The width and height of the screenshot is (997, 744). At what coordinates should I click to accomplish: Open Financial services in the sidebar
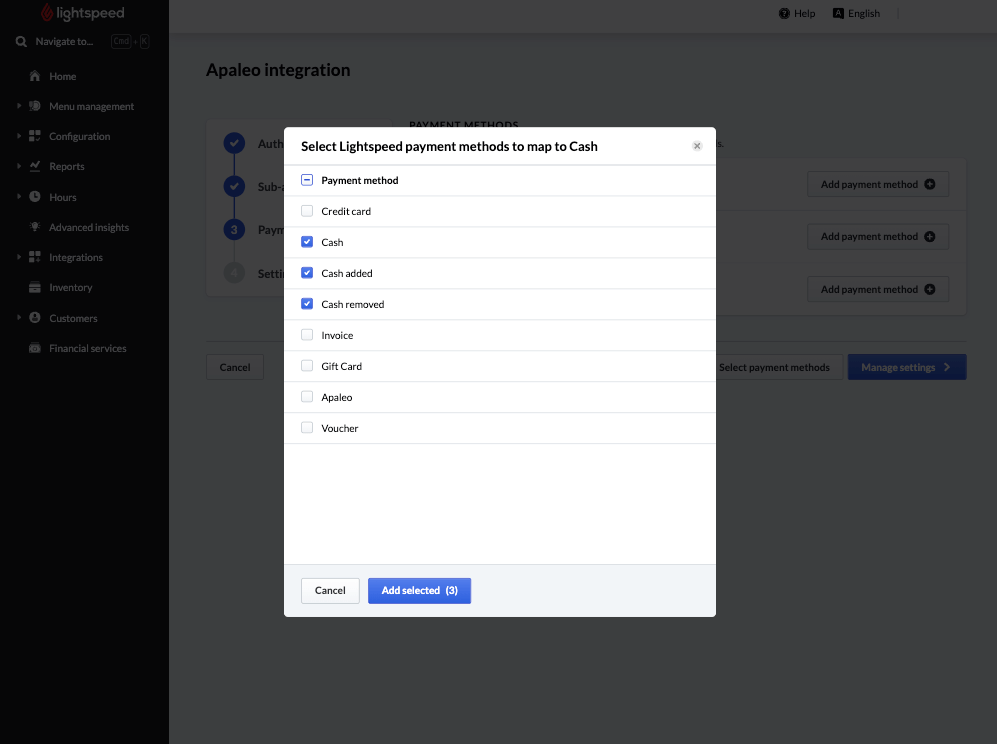coord(88,348)
